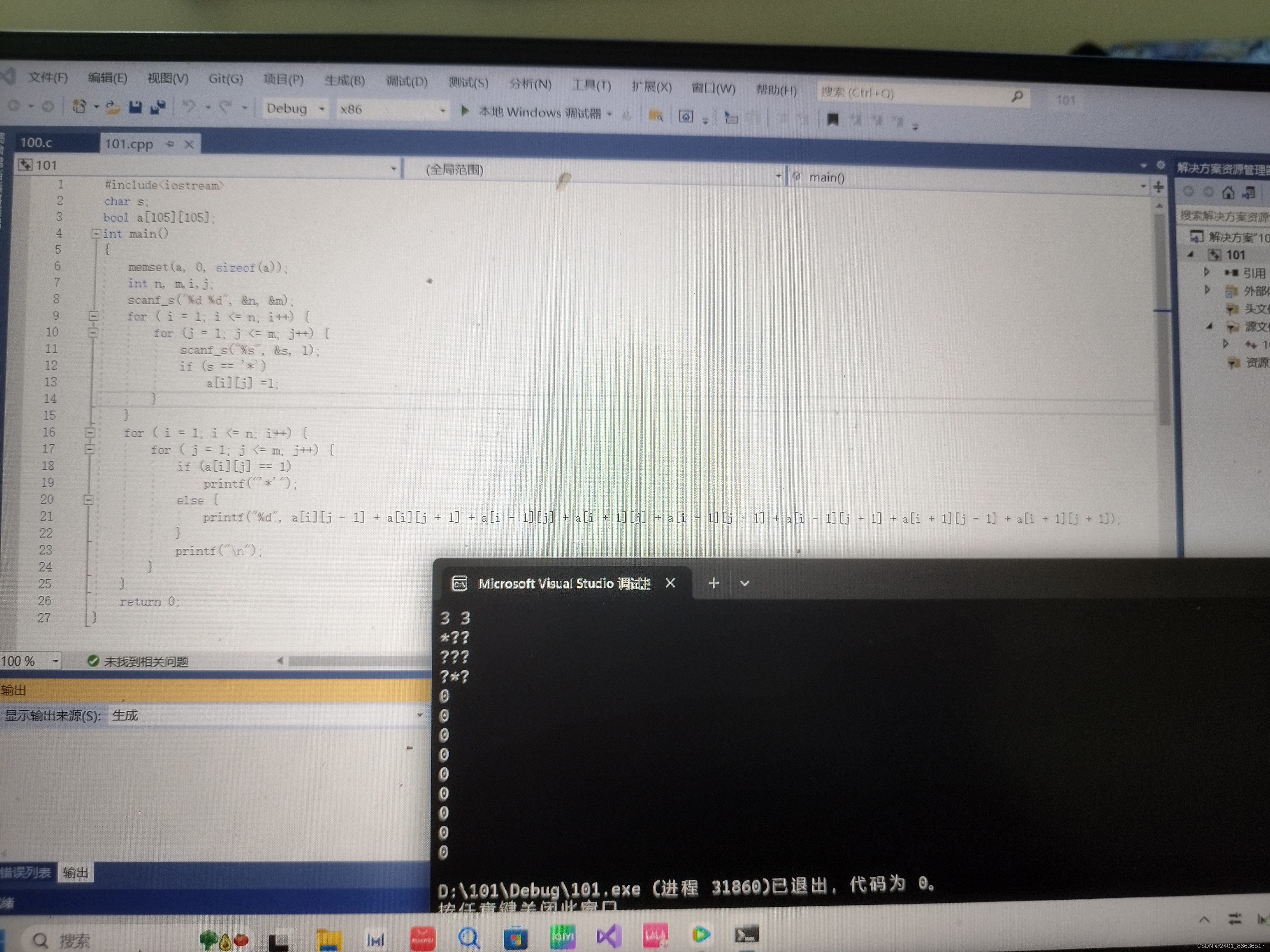
Task: Collapse the main function at line 4
Action: coord(96,234)
